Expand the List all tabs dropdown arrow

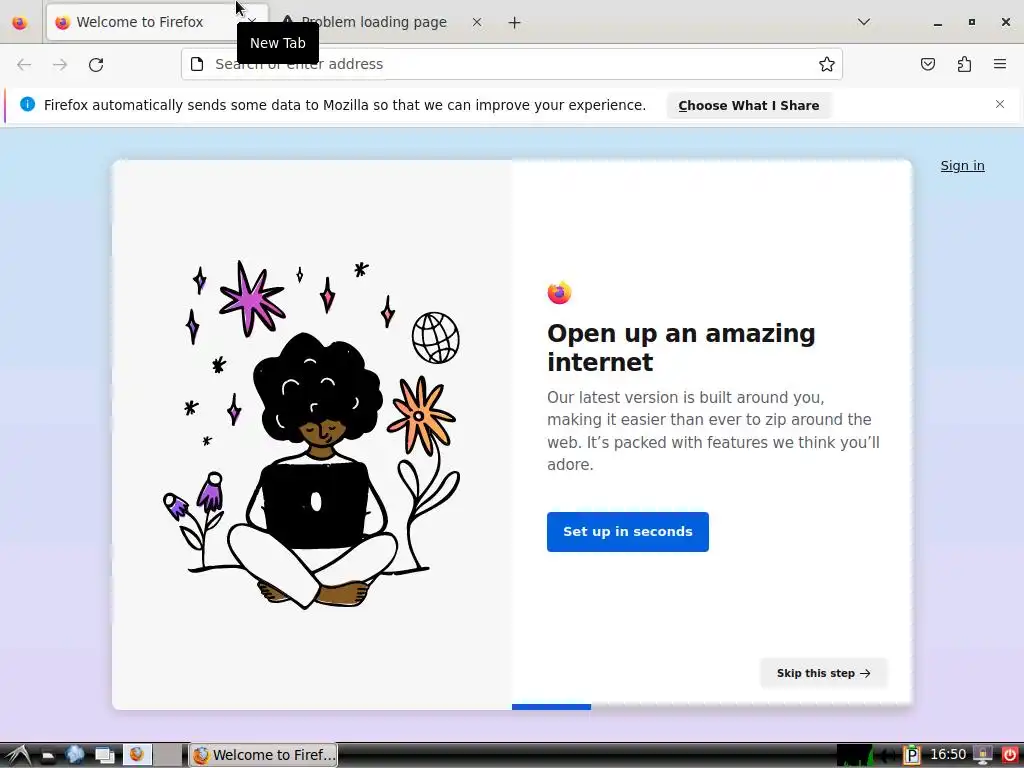[x=863, y=22]
